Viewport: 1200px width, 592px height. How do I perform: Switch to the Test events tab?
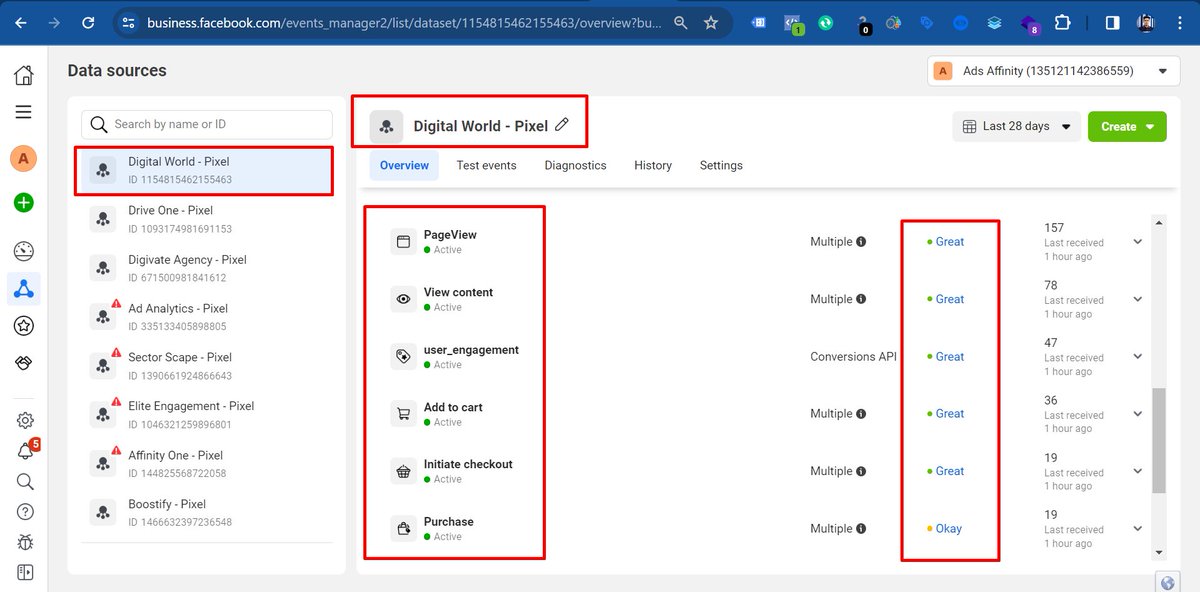point(486,165)
